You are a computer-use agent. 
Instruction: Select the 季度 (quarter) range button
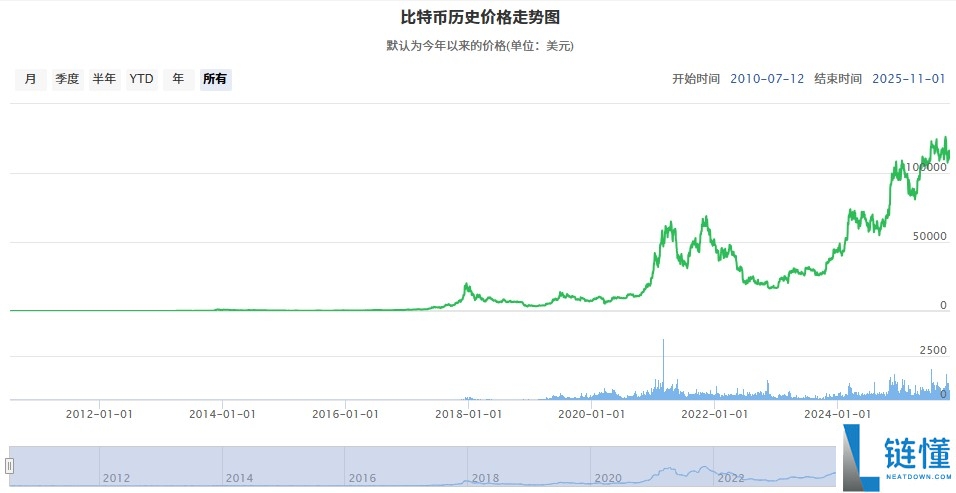[x=68, y=79]
